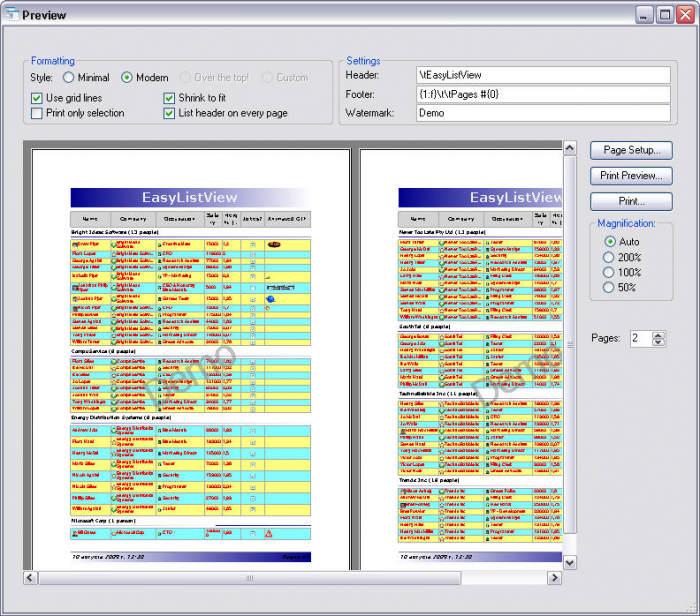This screenshot has height=616, width=700.
Task: Click the Preview window title icon
Action: 12,14
